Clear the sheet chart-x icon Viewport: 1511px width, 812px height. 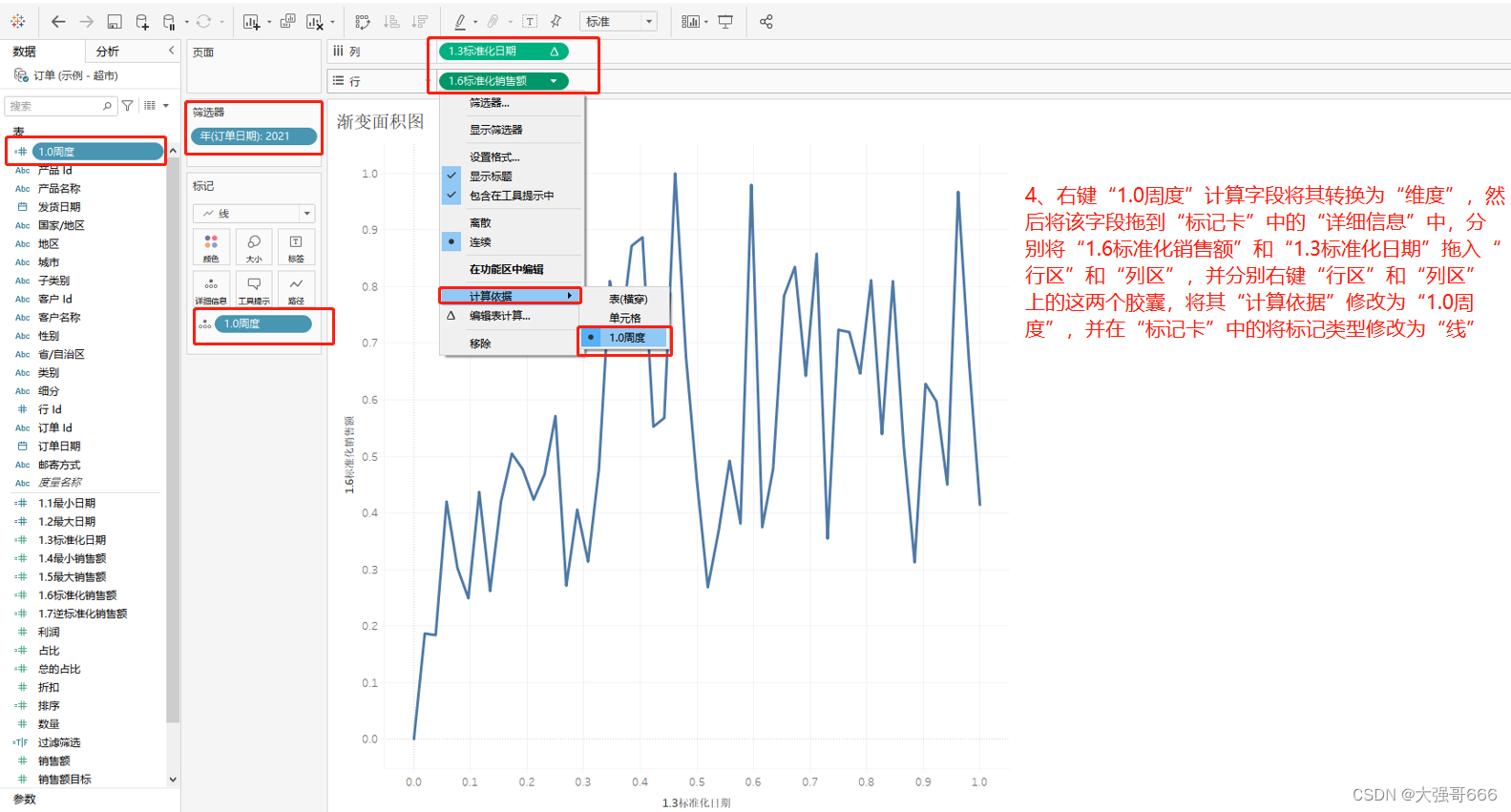point(314,21)
